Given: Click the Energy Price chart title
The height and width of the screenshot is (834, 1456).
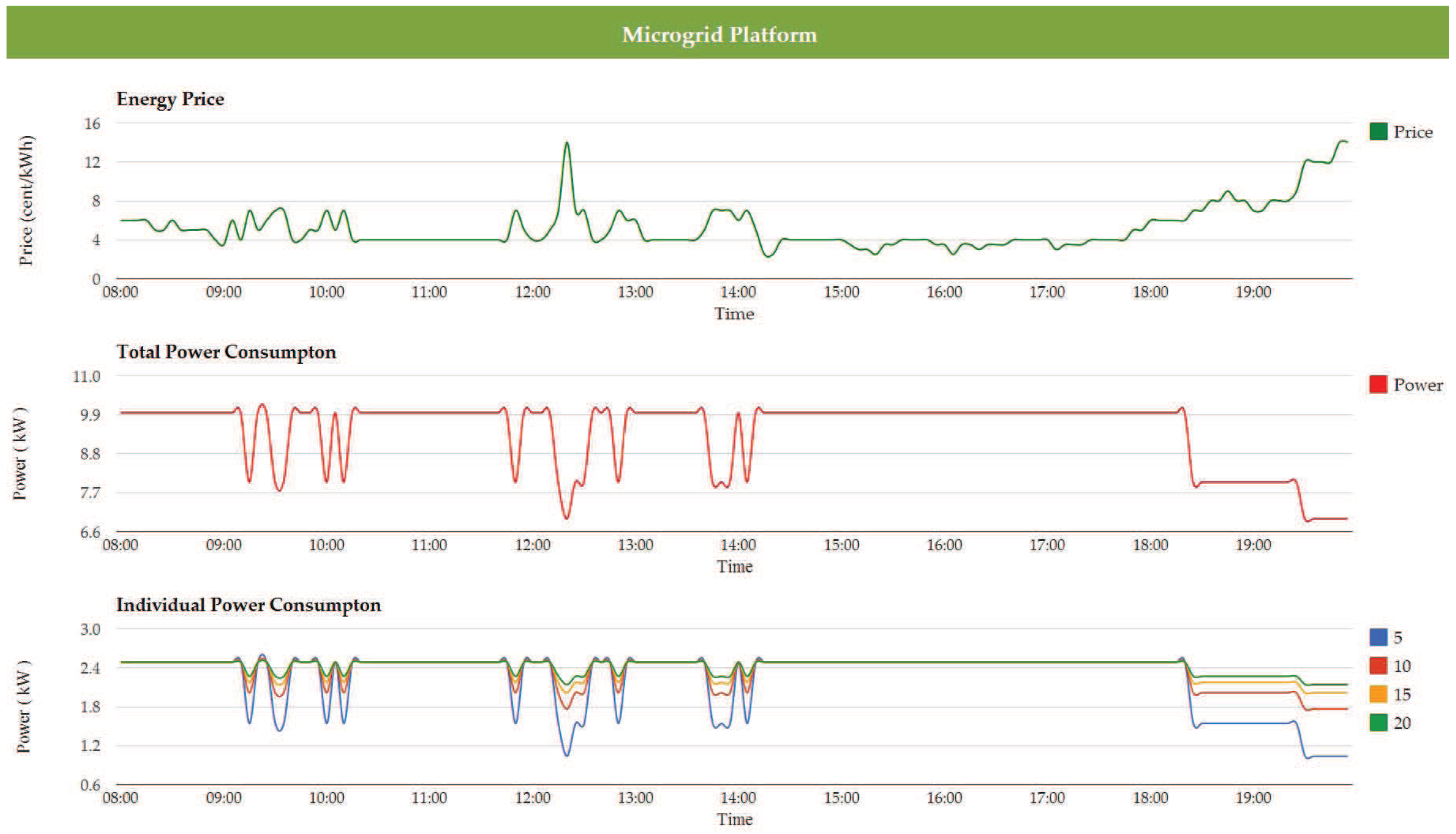Looking at the screenshot, I should (170, 99).
